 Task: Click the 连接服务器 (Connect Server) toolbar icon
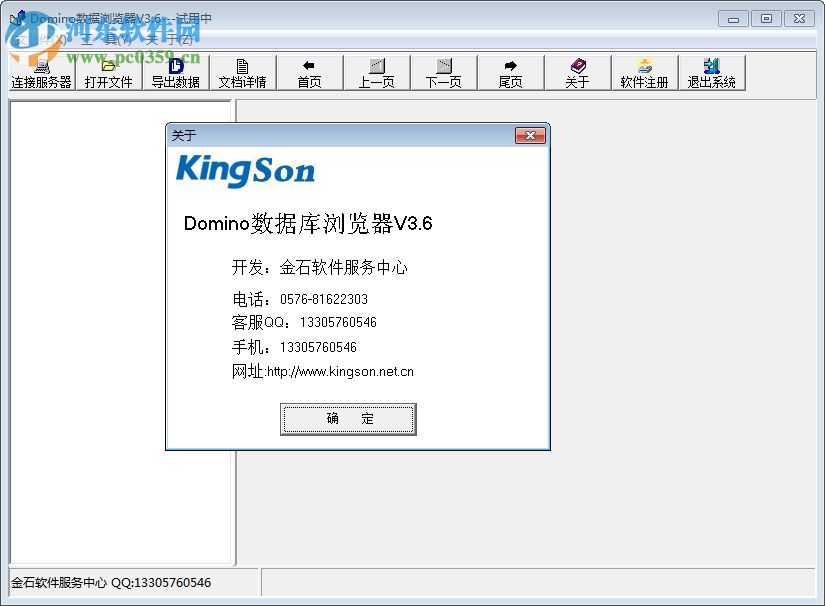point(41,73)
